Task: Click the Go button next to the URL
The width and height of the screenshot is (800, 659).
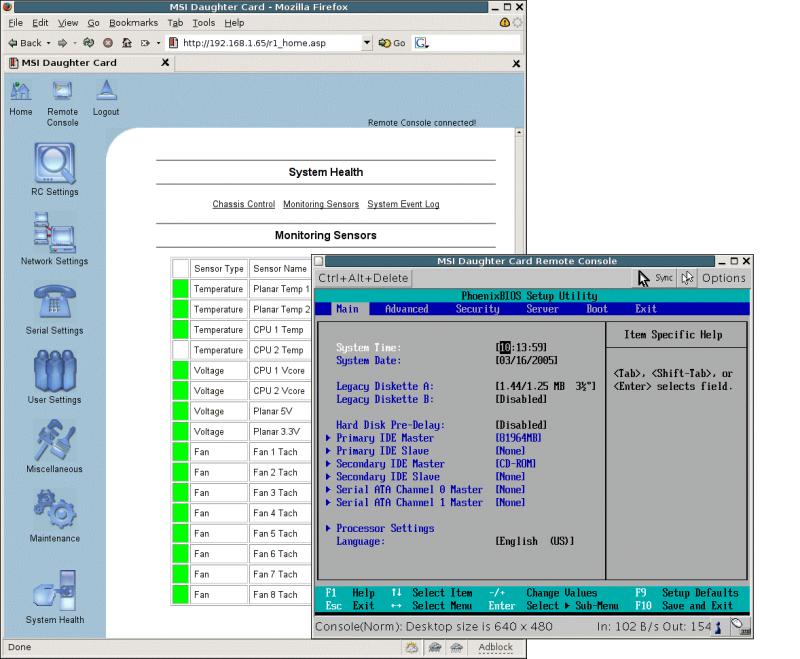Action: [x=392, y=43]
